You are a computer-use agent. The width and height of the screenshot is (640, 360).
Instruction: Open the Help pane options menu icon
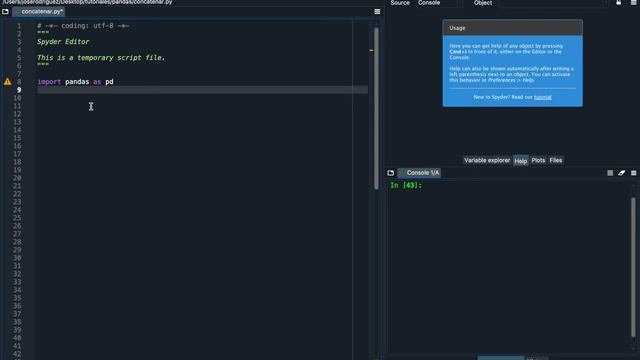(633, 2)
